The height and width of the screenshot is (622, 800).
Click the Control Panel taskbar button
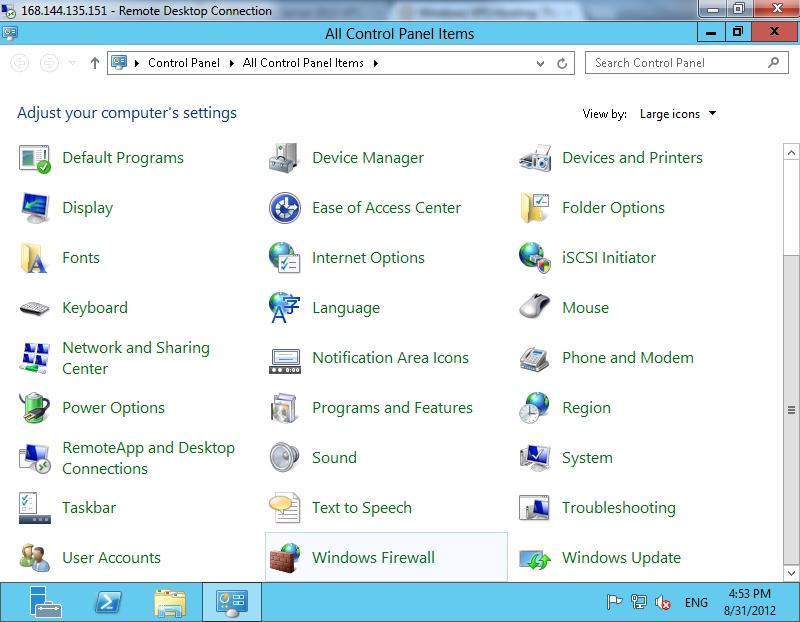click(x=232, y=602)
